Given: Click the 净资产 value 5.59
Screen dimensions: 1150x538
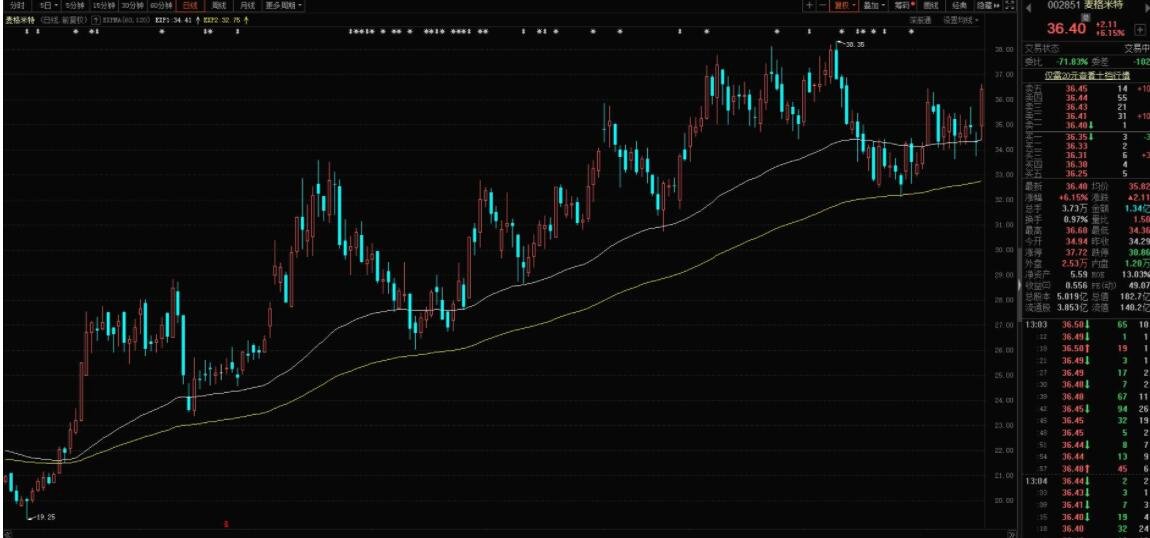Looking at the screenshot, I should tap(1078, 273).
